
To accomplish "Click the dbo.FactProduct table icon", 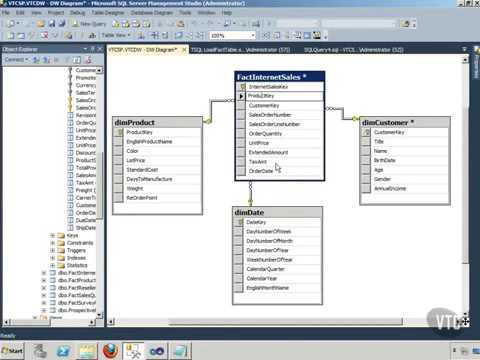I will pos(53,280).
